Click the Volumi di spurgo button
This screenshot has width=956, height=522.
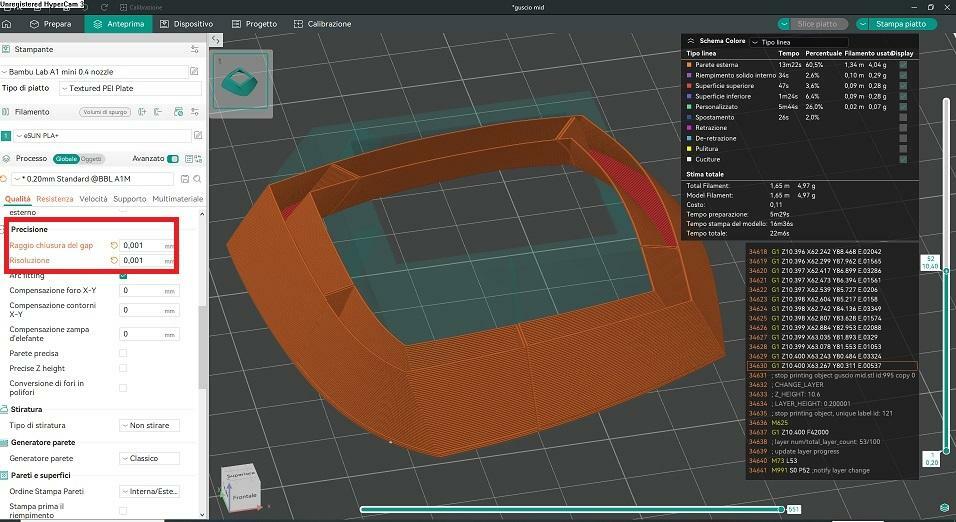click(x=105, y=112)
